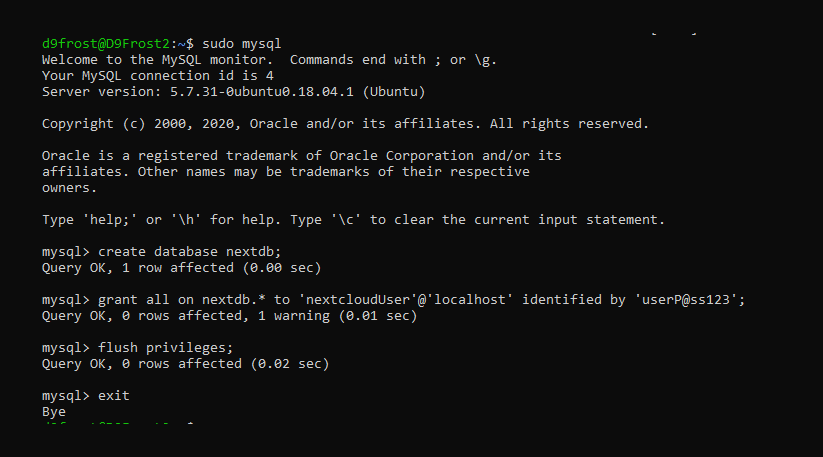Click the 'exit' command text

[114, 396]
